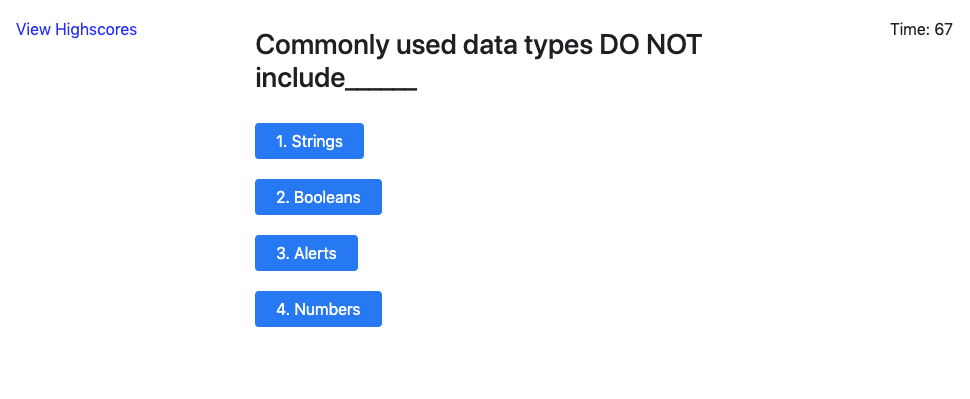
Task: Tap the first blue answer button
Action: coord(309,141)
